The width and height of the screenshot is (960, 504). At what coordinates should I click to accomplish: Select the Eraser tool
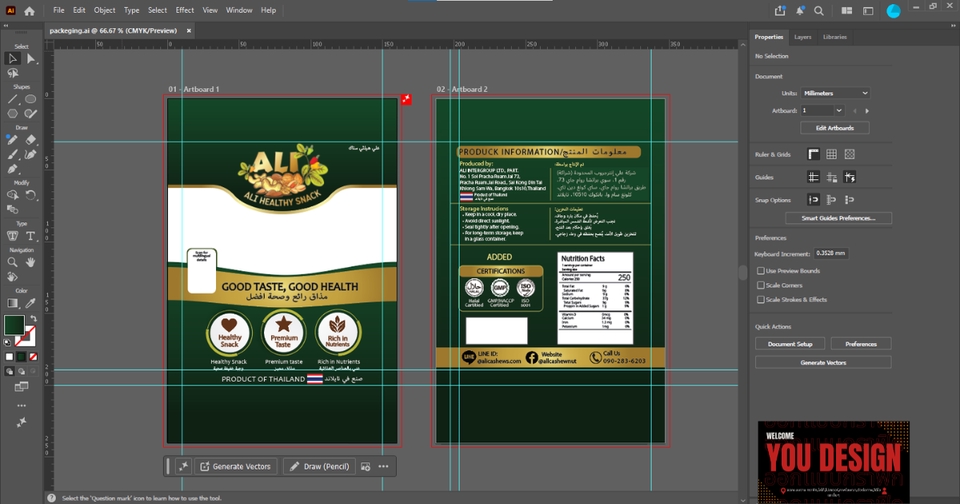31,140
